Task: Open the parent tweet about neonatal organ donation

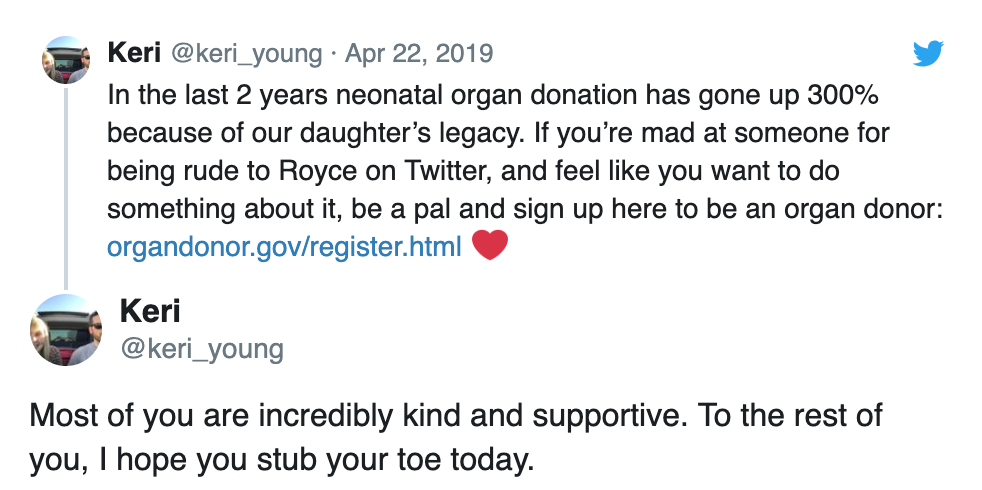Action: tap(525, 170)
